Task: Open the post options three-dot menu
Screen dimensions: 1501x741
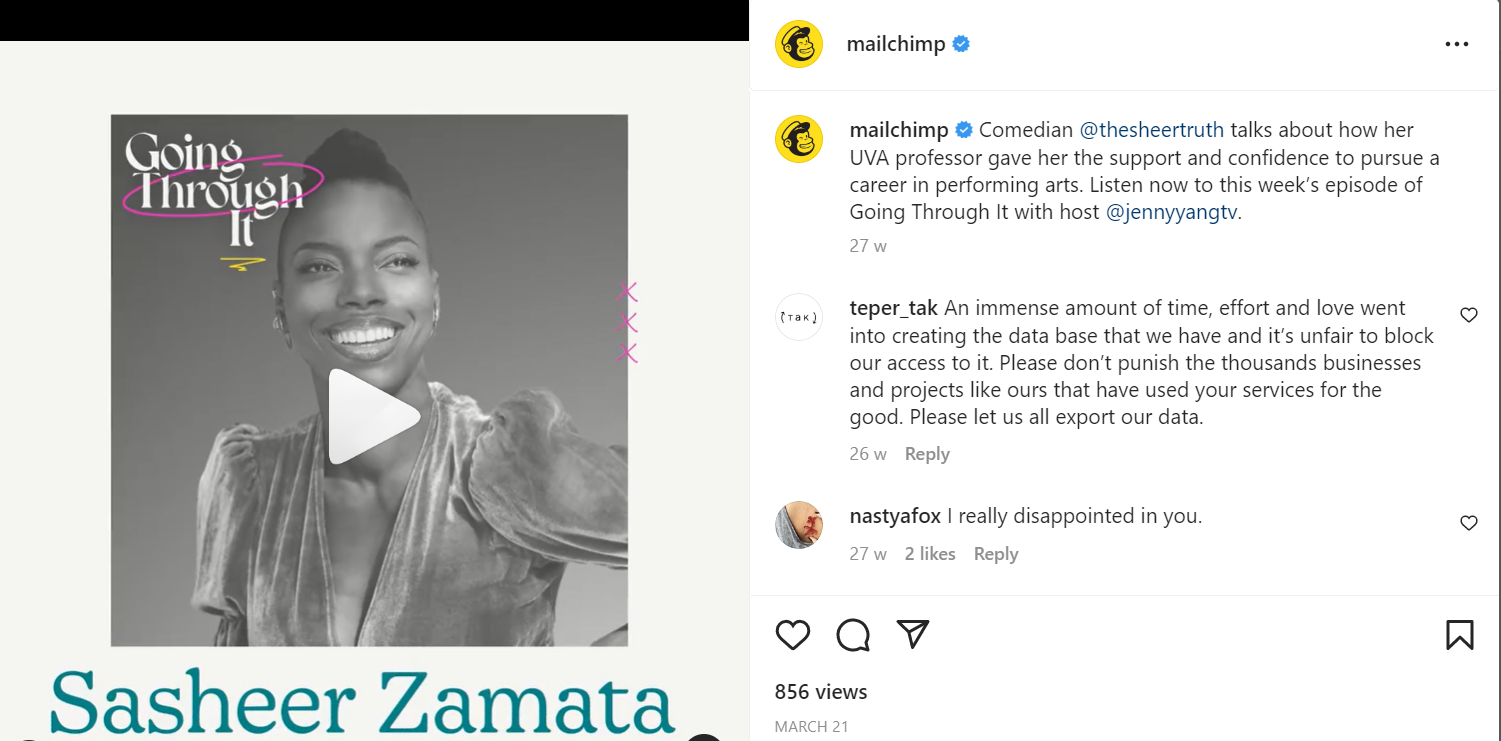Action: [1456, 43]
